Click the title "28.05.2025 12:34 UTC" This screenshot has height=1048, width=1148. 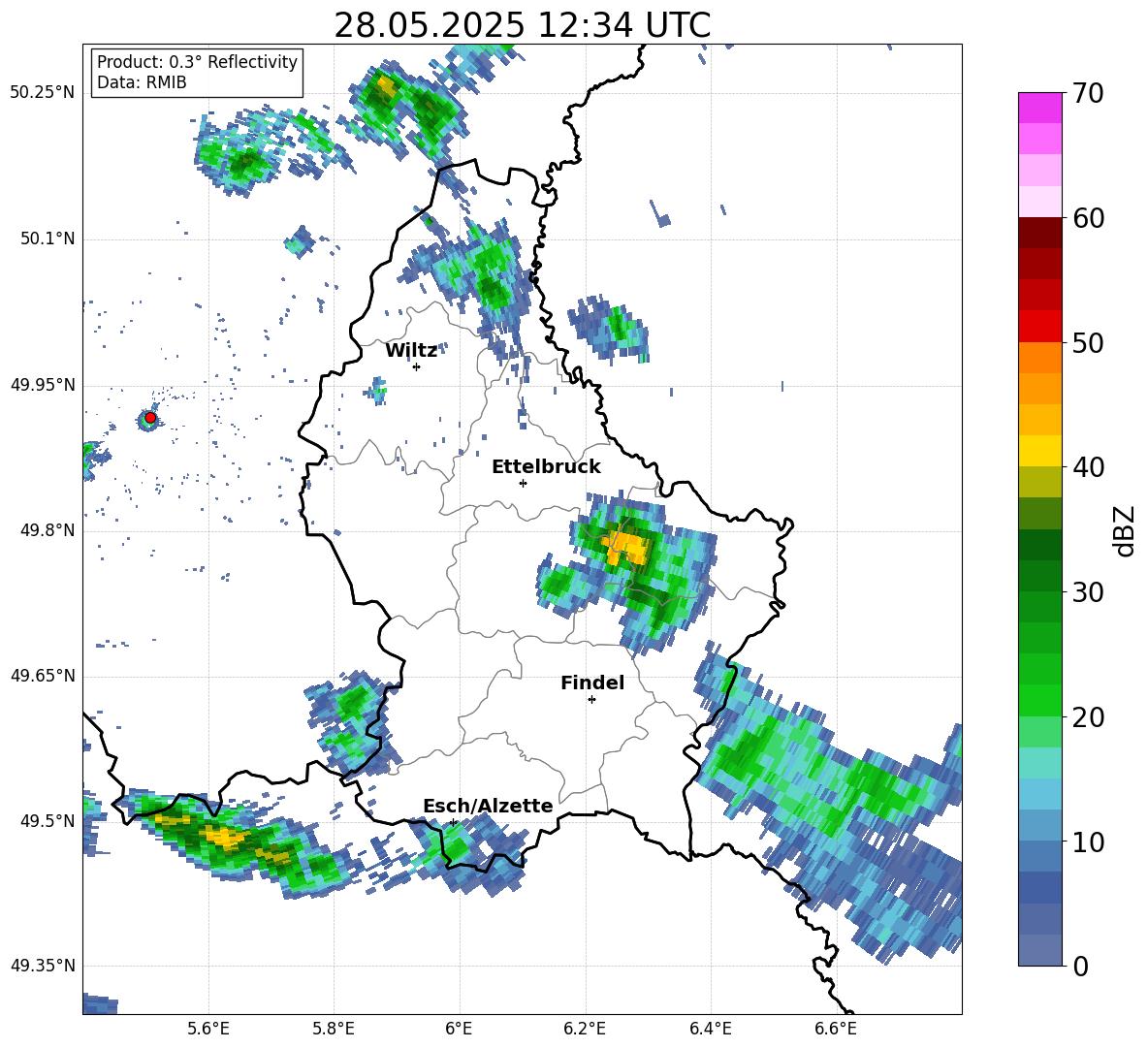pyautogui.click(x=522, y=25)
